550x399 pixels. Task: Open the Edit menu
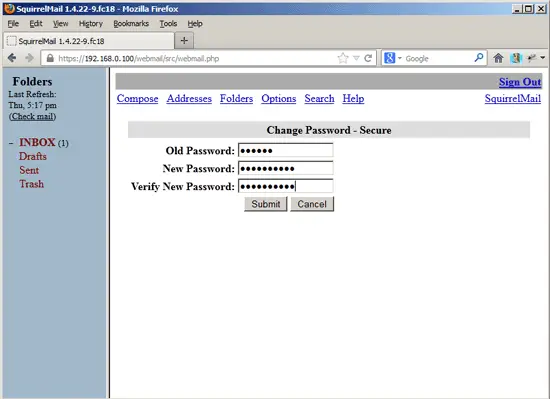(x=36, y=24)
